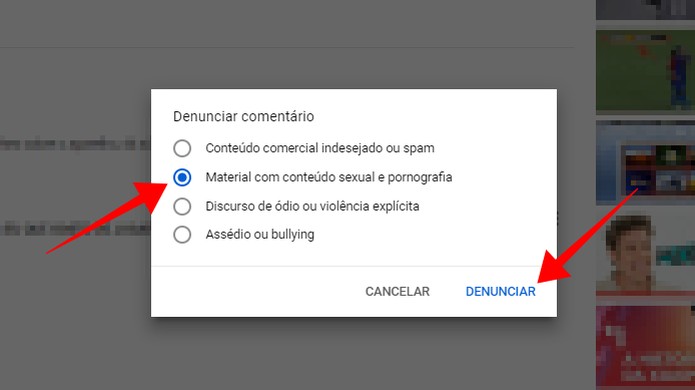Select the 'Conteúdo comercial indesejado ou spam' radio button
This screenshot has width=695, height=390.
182,148
